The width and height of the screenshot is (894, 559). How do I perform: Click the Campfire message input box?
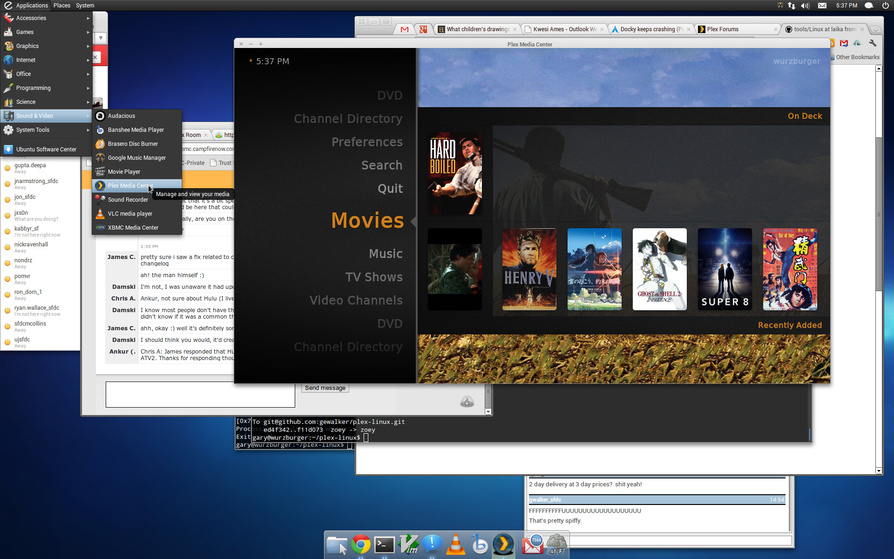[x=200, y=394]
